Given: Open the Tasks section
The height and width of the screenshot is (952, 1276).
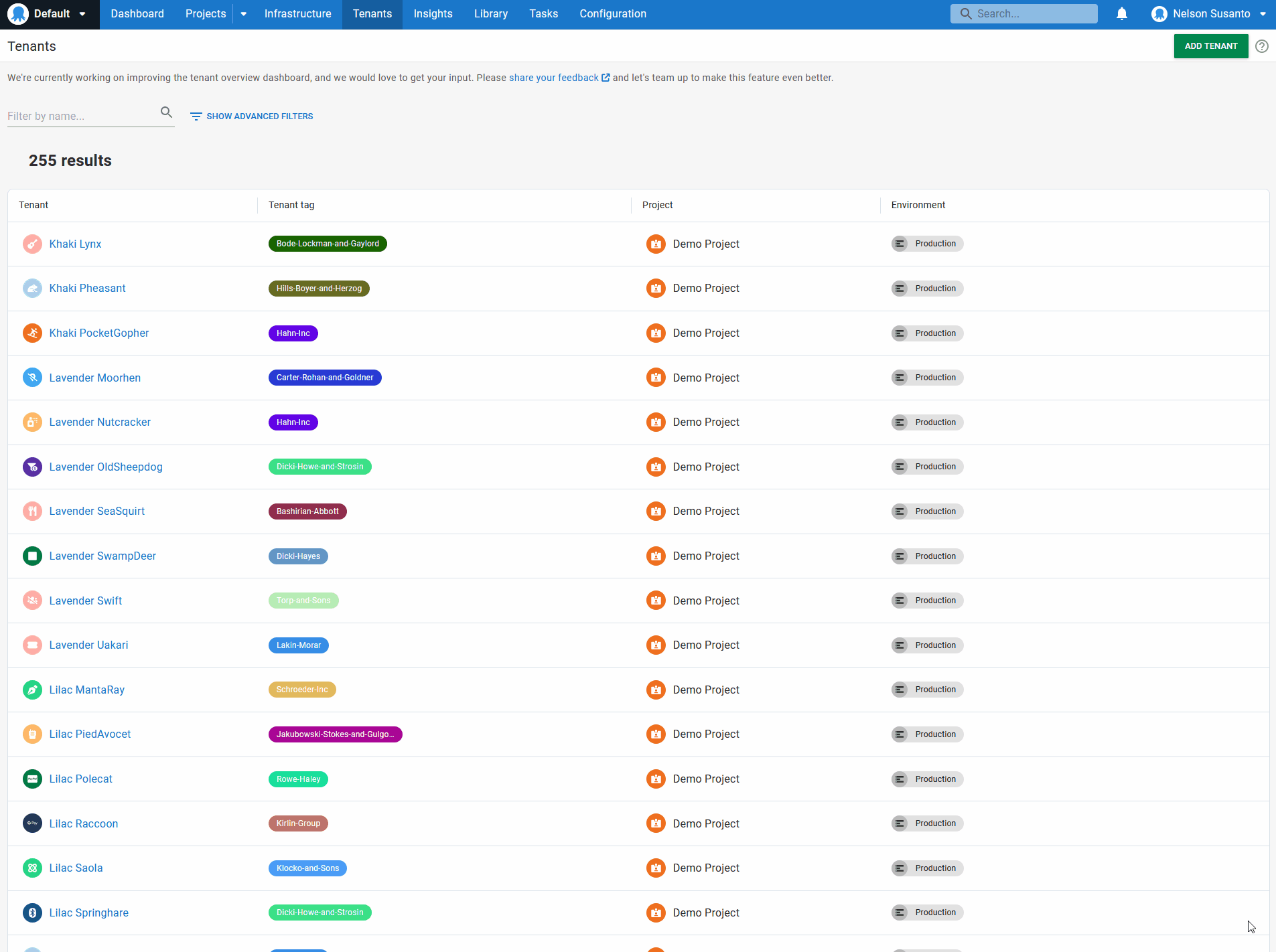Looking at the screenshot, I should coord(543,14).
